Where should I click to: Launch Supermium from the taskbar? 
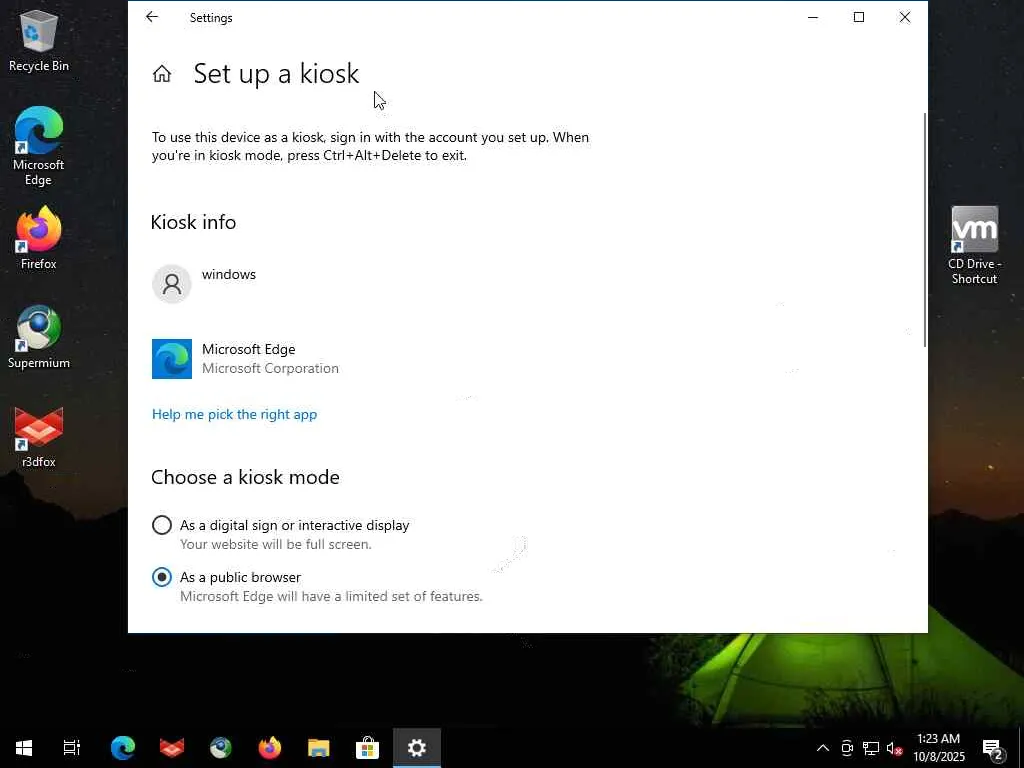coord(221,748)
